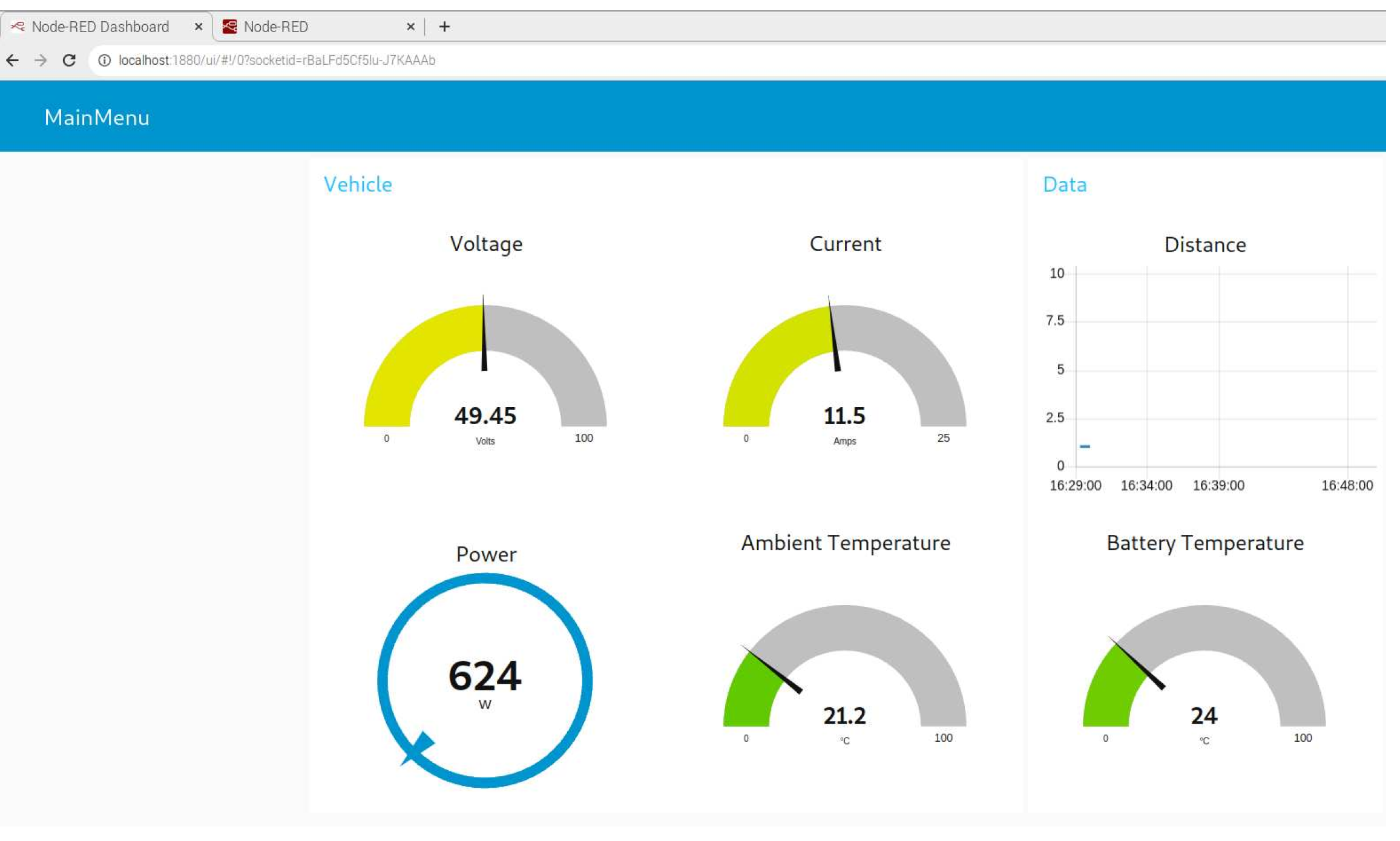
Task: Click the Current gauge reading 11.5
Action: 844,416
